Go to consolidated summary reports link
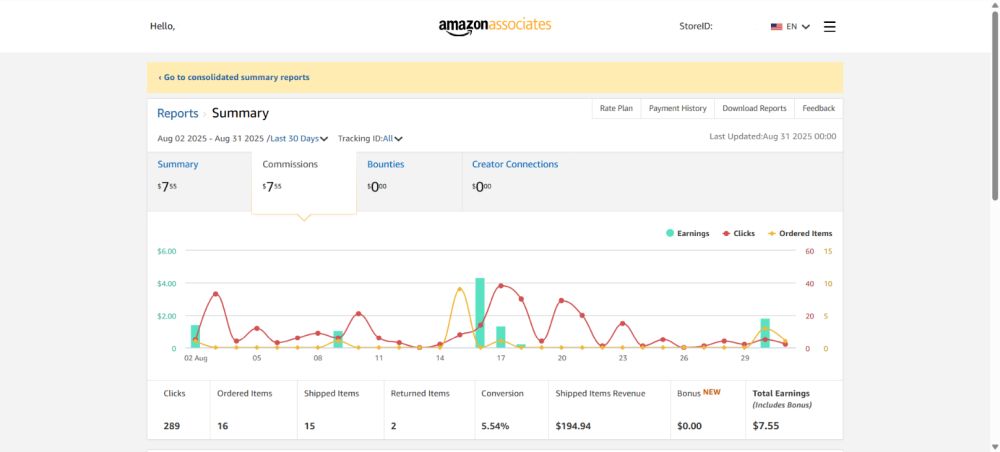The height and width of the screenshot is (452, 1000). pyautogui.click(x=234, y=77)
